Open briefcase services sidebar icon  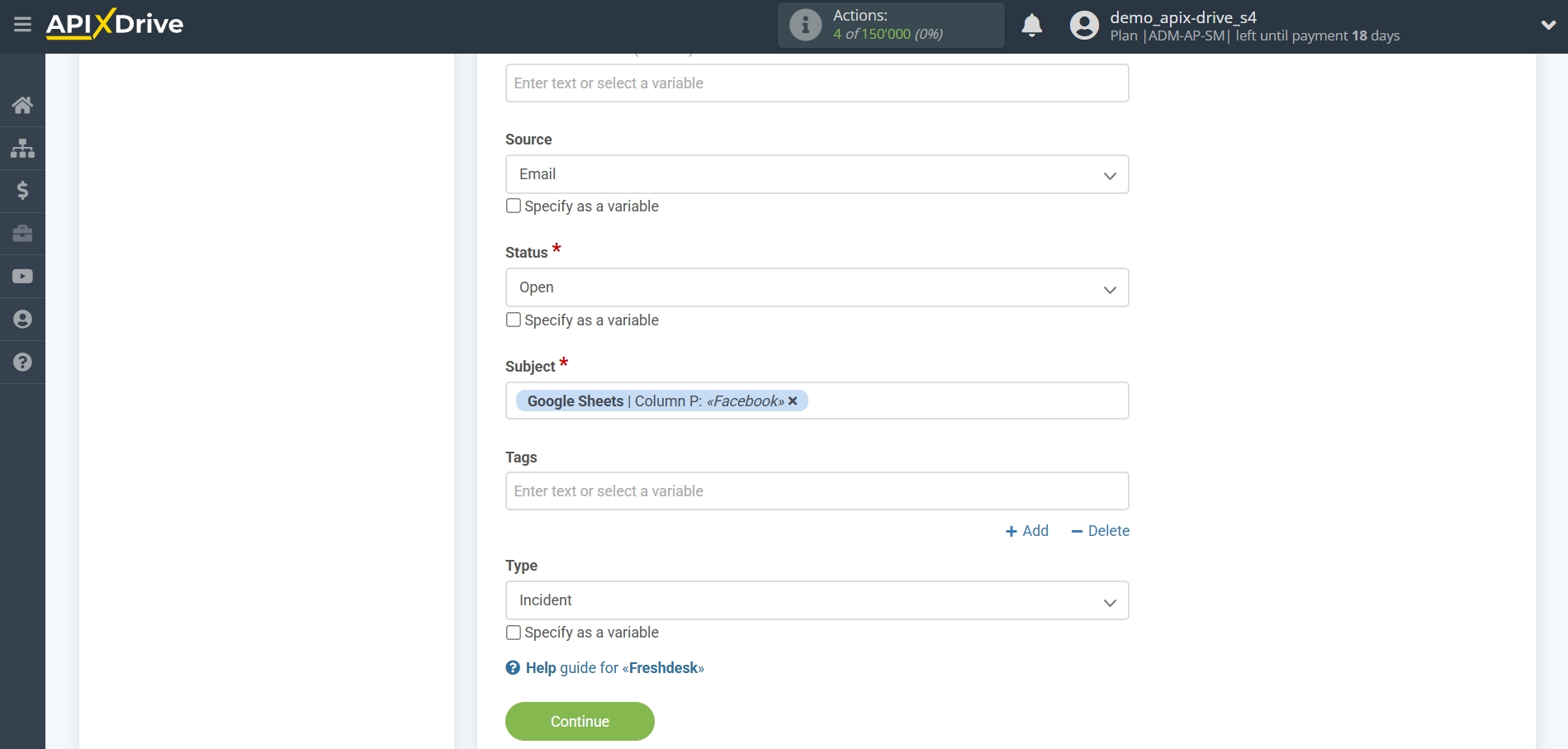pos(22,234)
